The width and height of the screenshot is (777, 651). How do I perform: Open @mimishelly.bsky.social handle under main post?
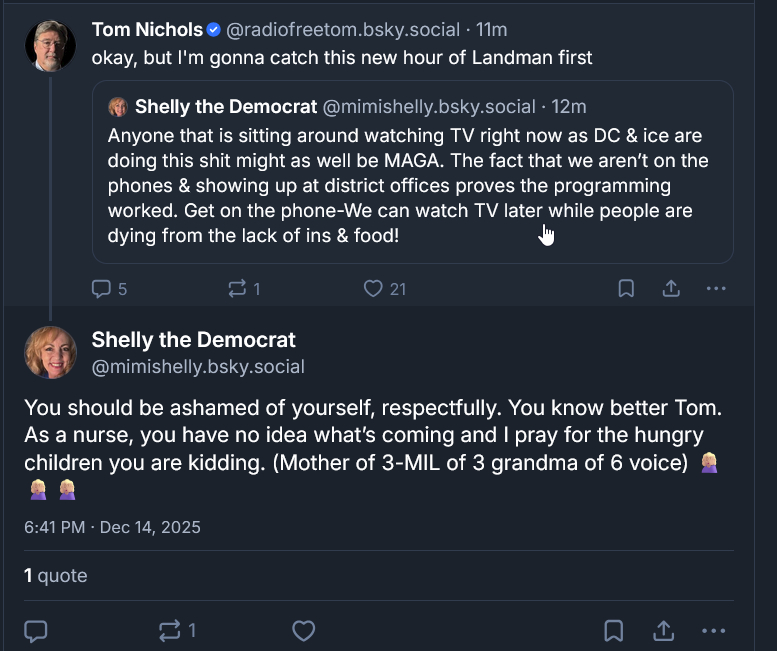point(198,367)
